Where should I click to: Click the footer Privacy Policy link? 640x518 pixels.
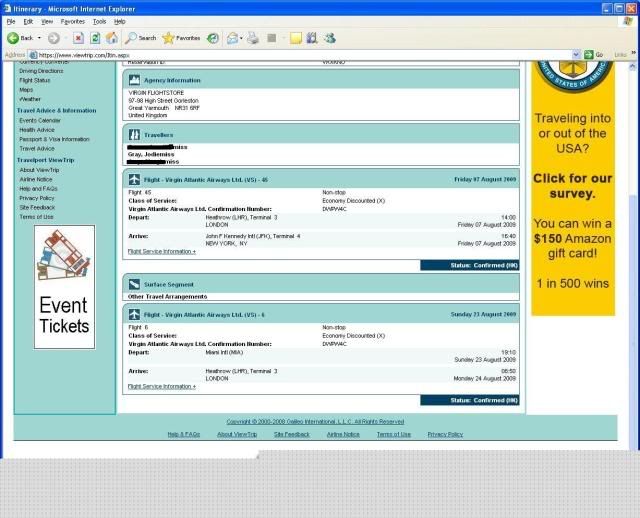pyautogui.click(x=445, y=434)
